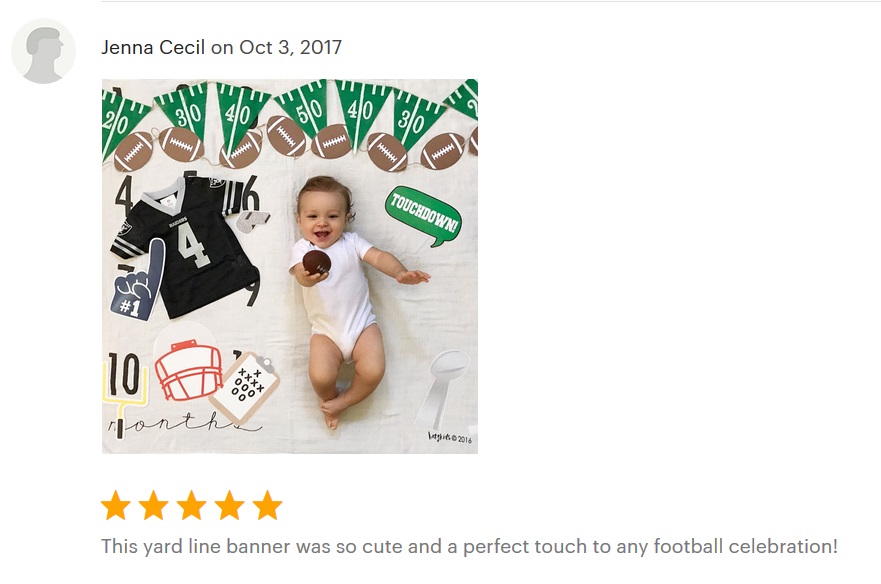This screenshot has width=881, height=584.
Task: Click the gray default profile avatar
Action: (x=43, y=51)
